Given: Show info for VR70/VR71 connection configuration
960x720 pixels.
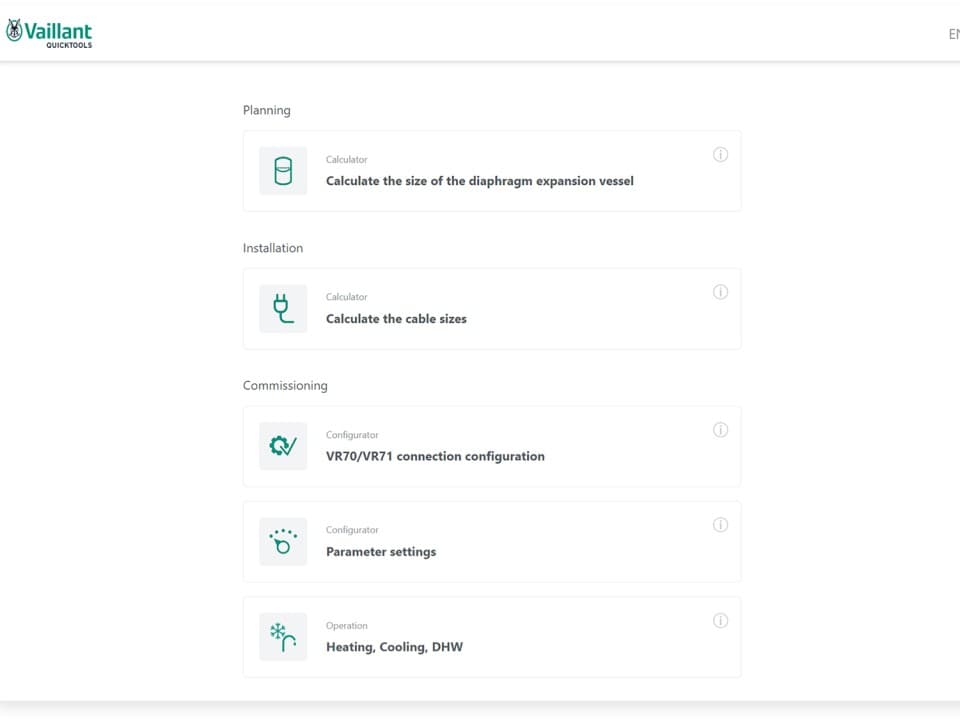Looking at the screenshot, I should point(720,430).
